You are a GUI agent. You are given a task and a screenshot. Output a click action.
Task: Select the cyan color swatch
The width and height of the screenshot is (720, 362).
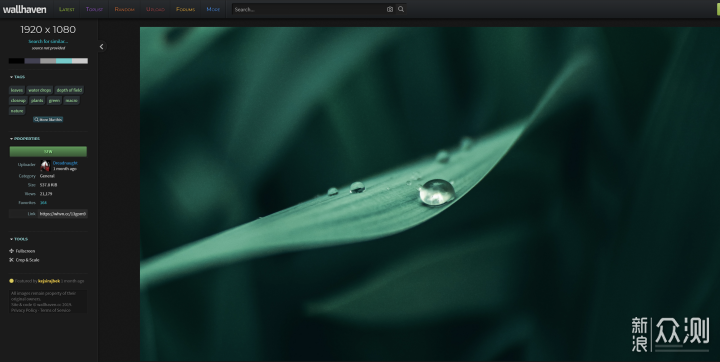[x=64, y=61]
